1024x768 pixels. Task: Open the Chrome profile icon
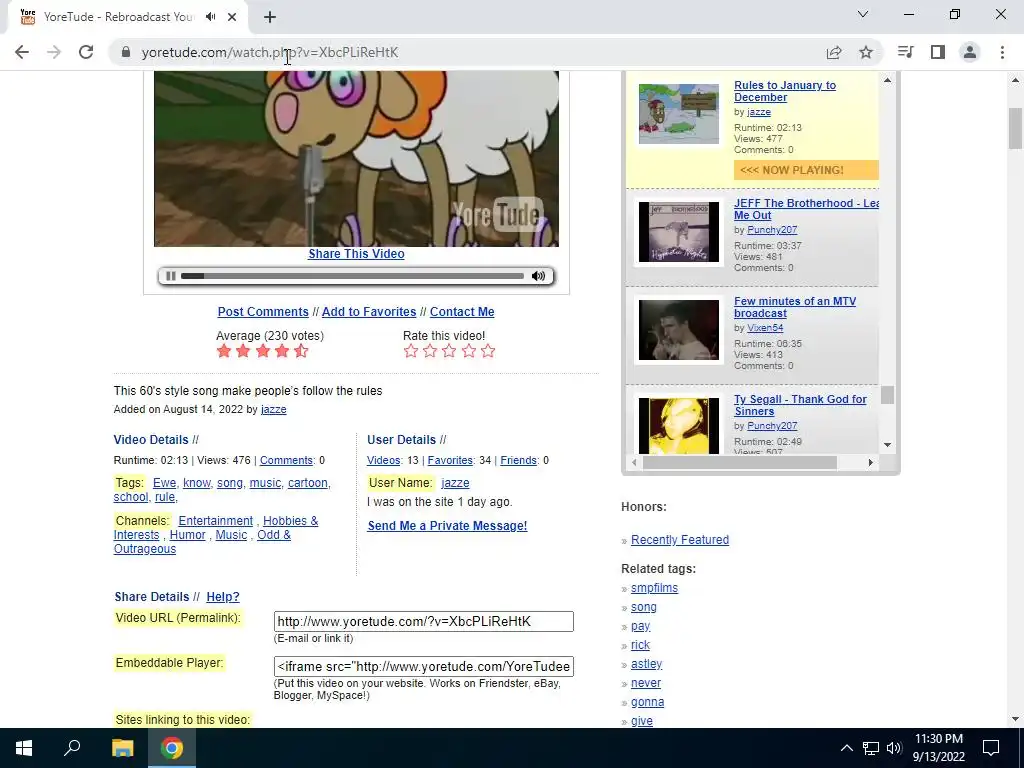(970, 52)
